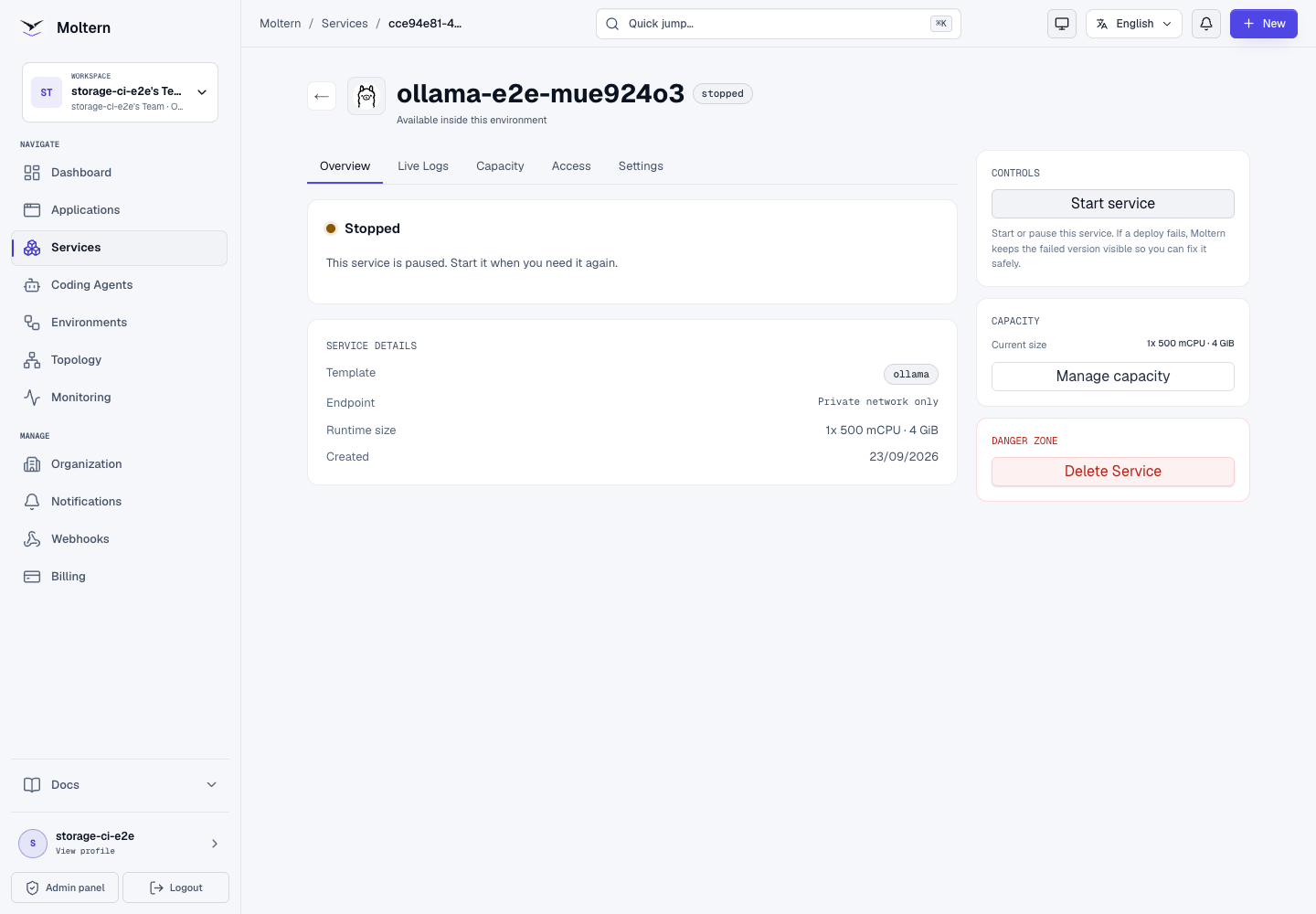The image size is (1316, 914).
Task: Select Services in the sidebar
Action: 120,248
